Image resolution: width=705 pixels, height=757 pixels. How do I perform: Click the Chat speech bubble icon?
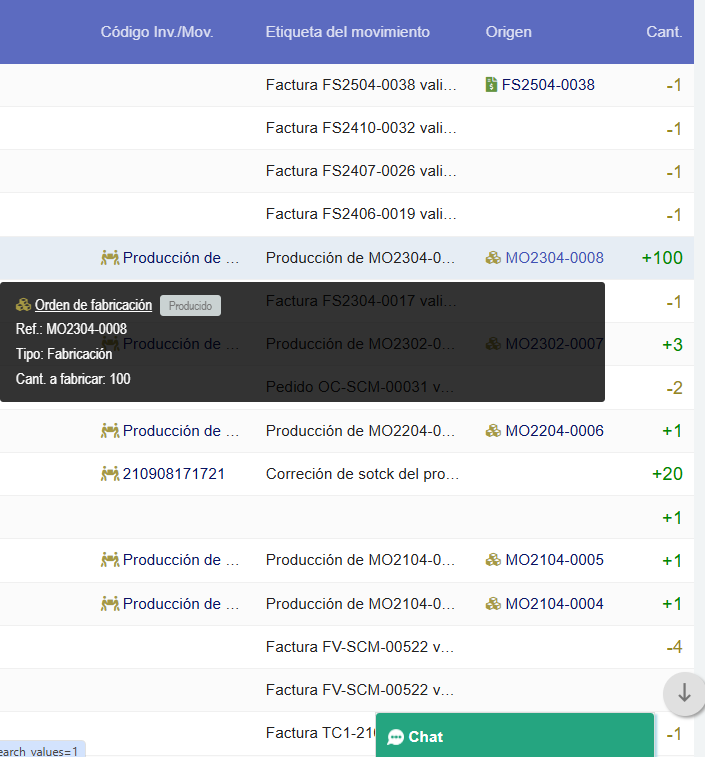click(x=395, y=737)
